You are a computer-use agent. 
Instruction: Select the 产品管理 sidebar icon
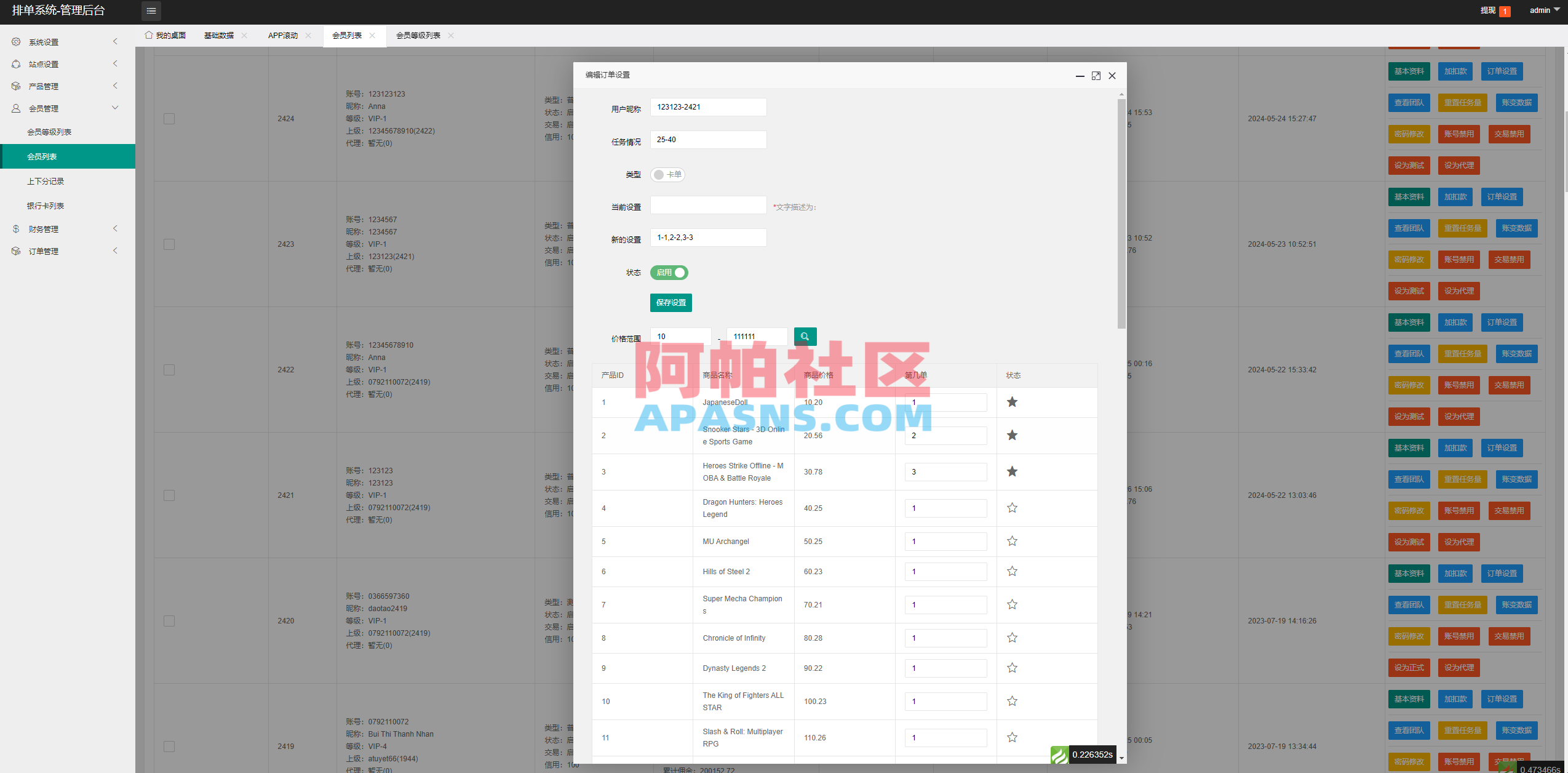pyautogui.click(x=16, y=86)
